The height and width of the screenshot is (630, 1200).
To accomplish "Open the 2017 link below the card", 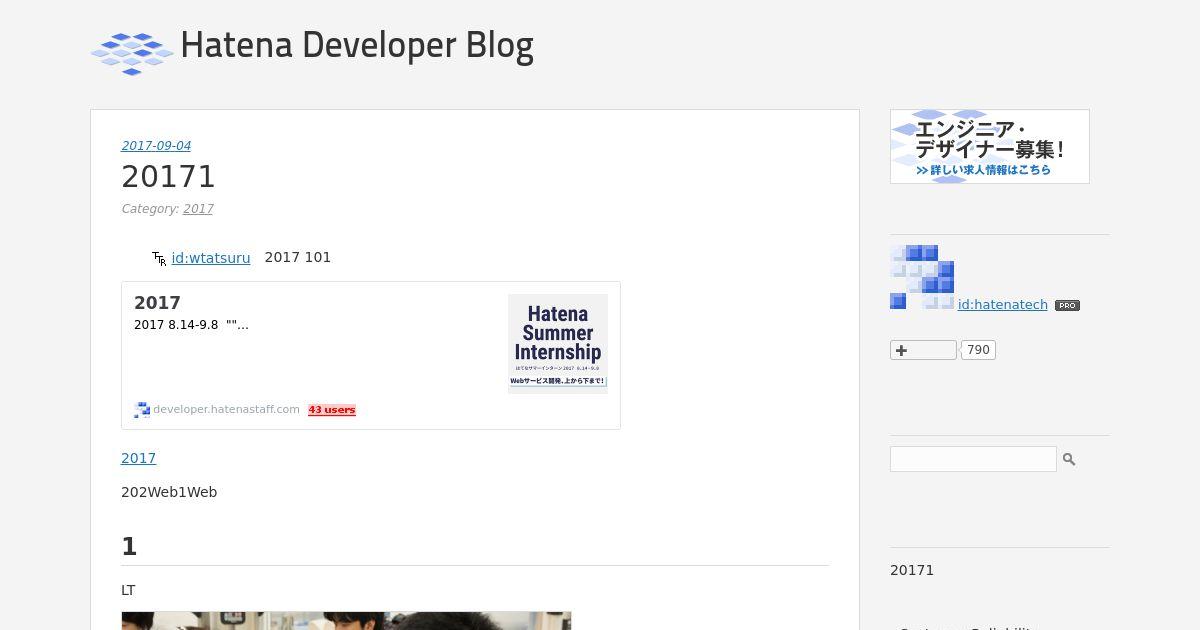I will (x=139, y=458).
